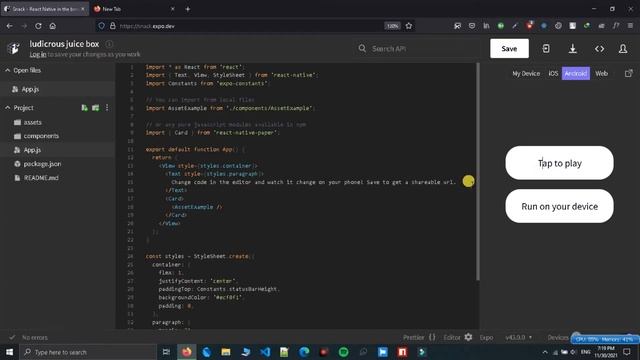The width and height of the screenshot is (640, 360).
Task: Open Task View from the taskbar
Action: 166,352
